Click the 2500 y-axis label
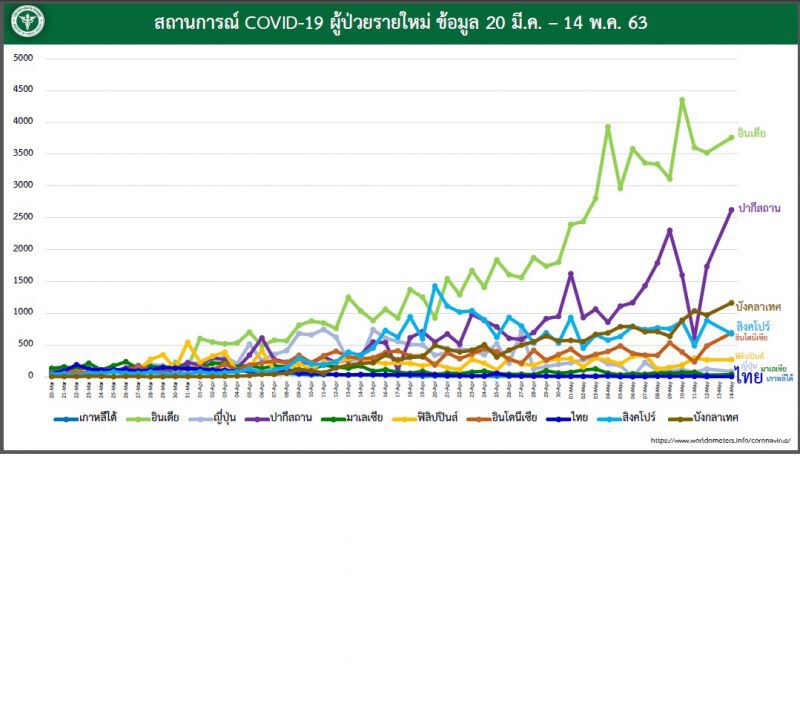800x712 pixels. [23, 217]
